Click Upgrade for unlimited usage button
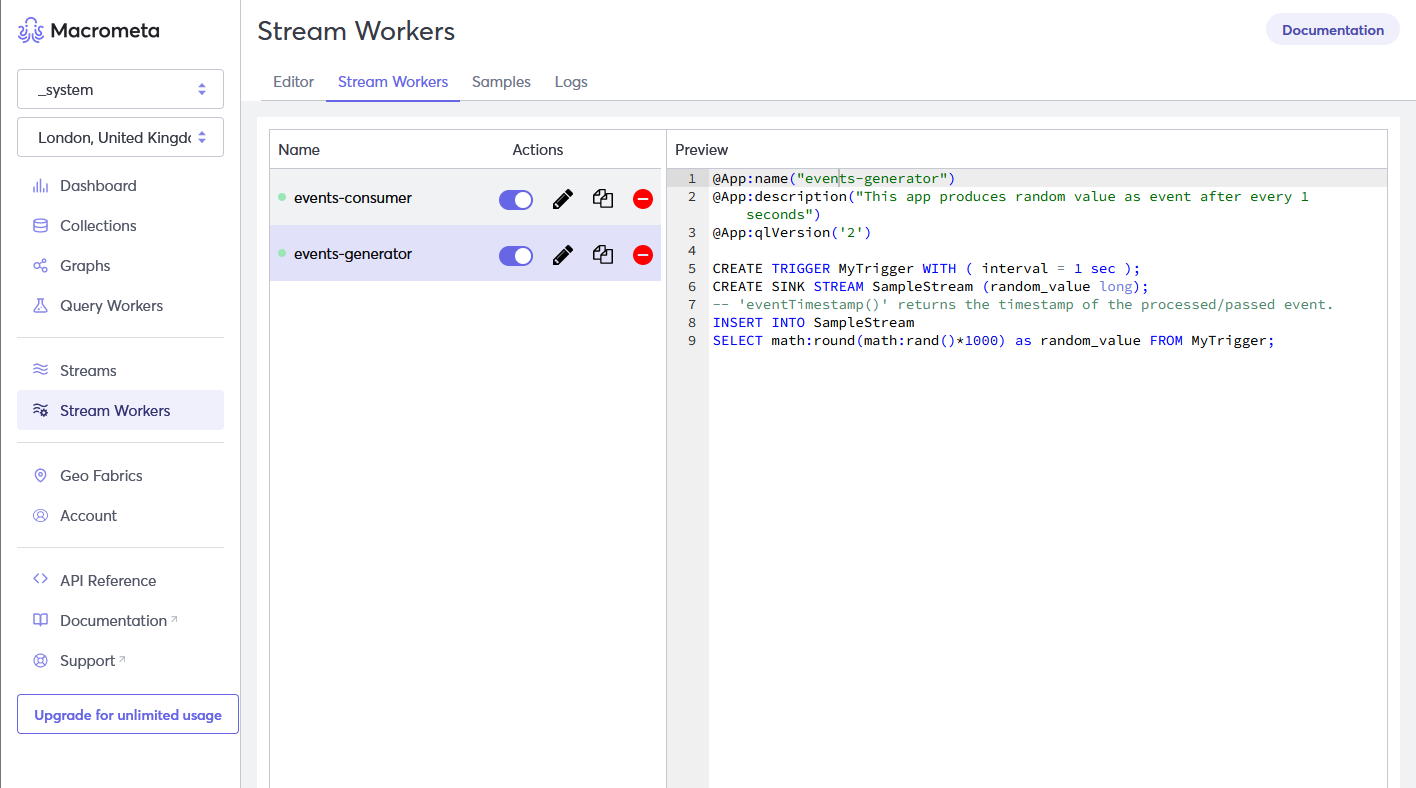Screen dimensions: 1416x788 click(128, 715)
